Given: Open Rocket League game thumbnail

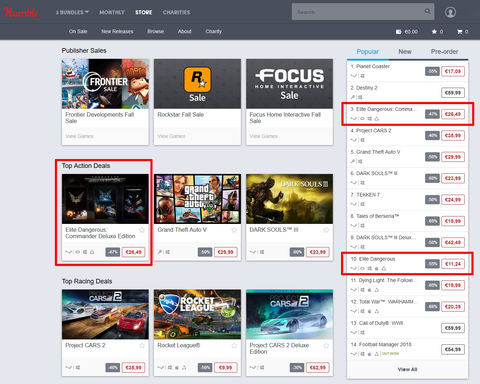Looking at the screenshot, I should (197, 314).
